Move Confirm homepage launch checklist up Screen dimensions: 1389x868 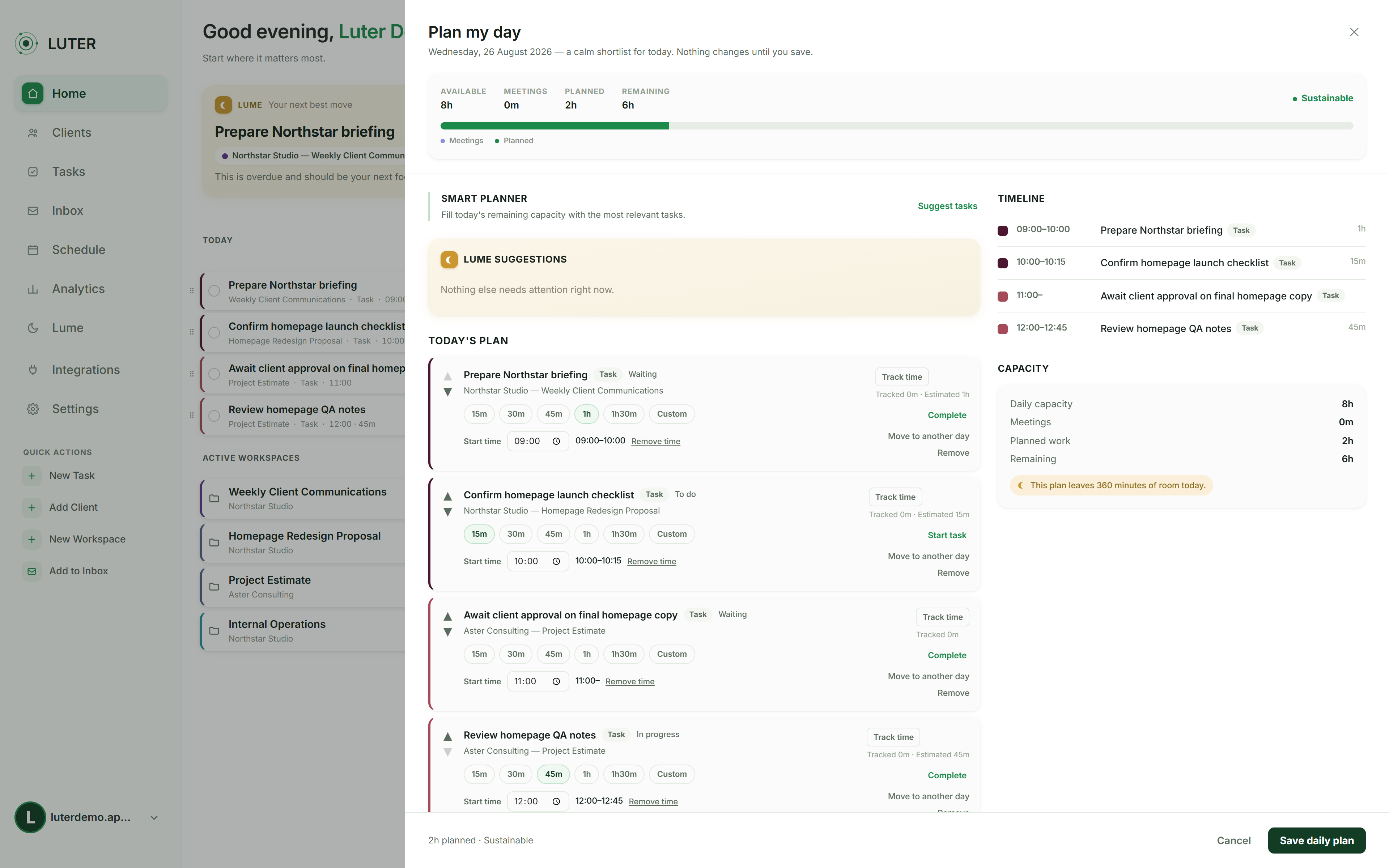pos(448,496)
